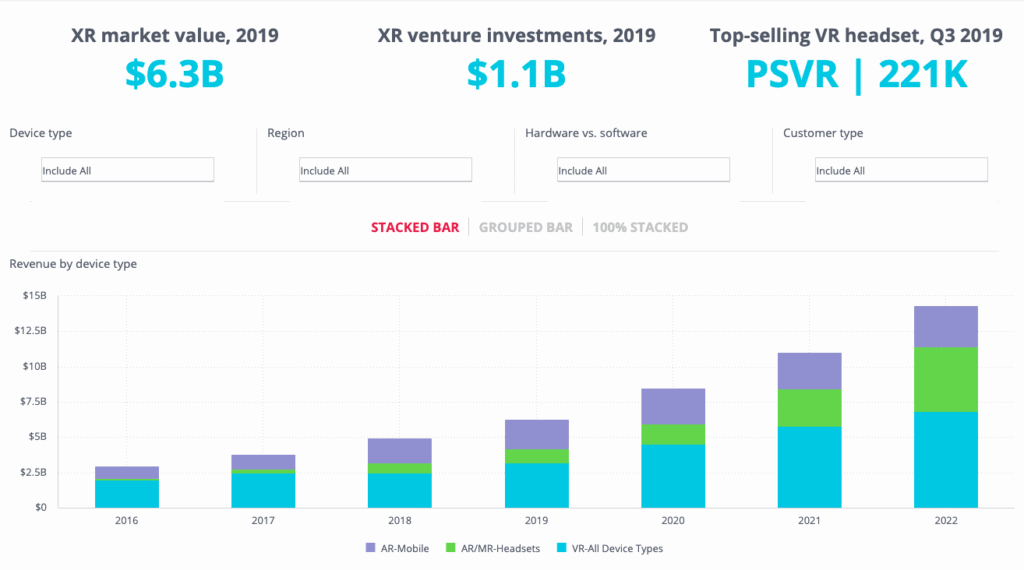Select the 2016 VR cyan bar segment
This screenshot has height=570, width=1024.
[x=127, y=494]
